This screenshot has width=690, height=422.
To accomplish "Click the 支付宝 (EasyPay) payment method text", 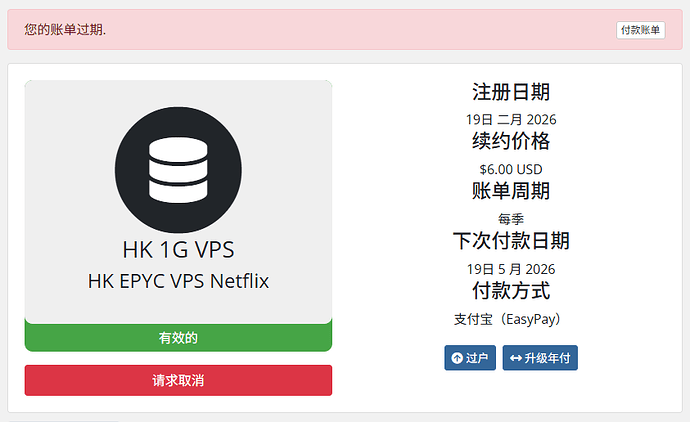I will [507, 319].
